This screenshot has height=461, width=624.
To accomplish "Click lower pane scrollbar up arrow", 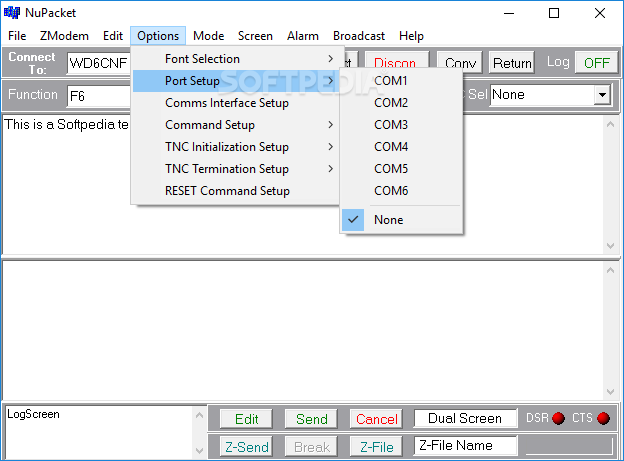I will coord(610,270).
